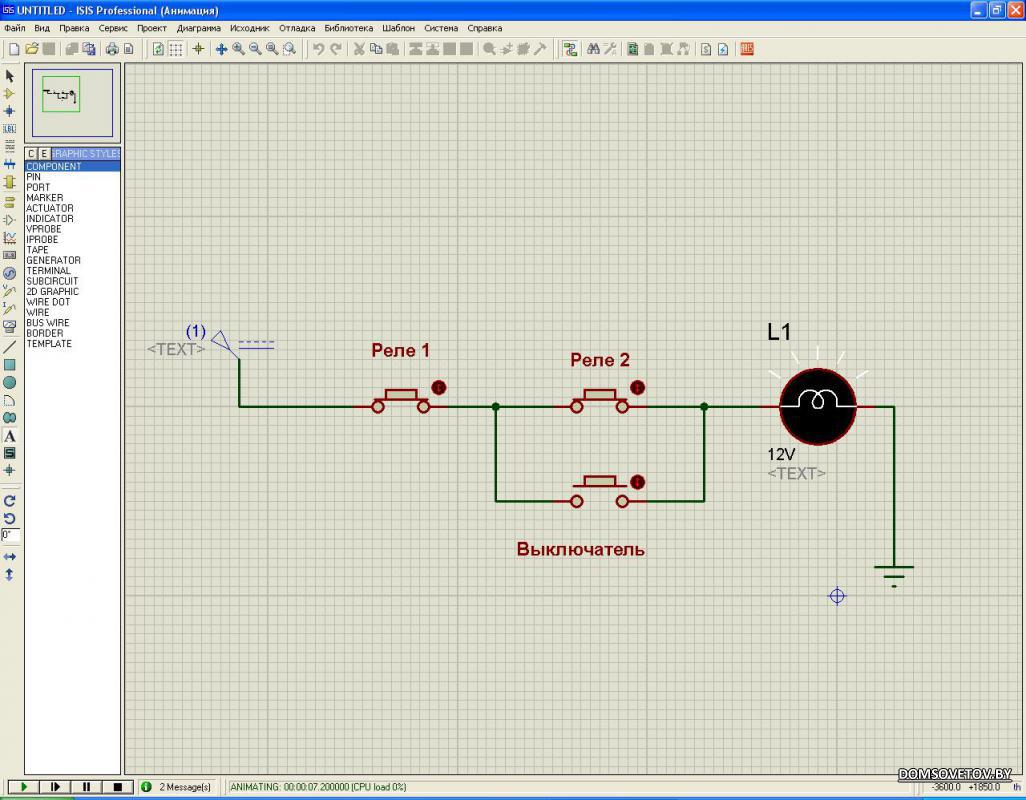Select the 2D symbols (S) tool
The width and height of the screenshot is (1026, 800).
9,453
